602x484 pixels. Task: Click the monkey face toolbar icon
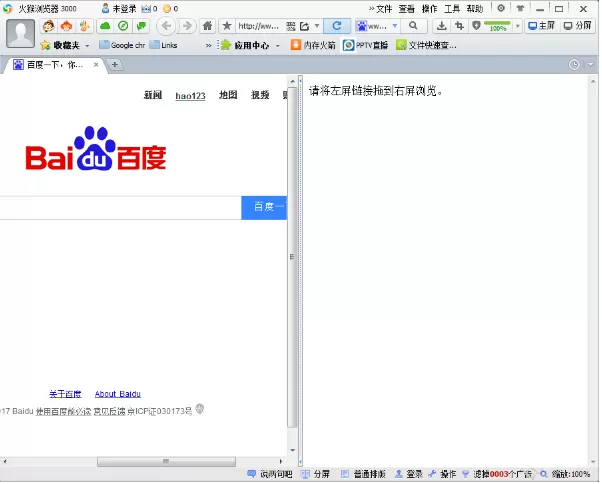pyautogui.click(x=48, y=26)
